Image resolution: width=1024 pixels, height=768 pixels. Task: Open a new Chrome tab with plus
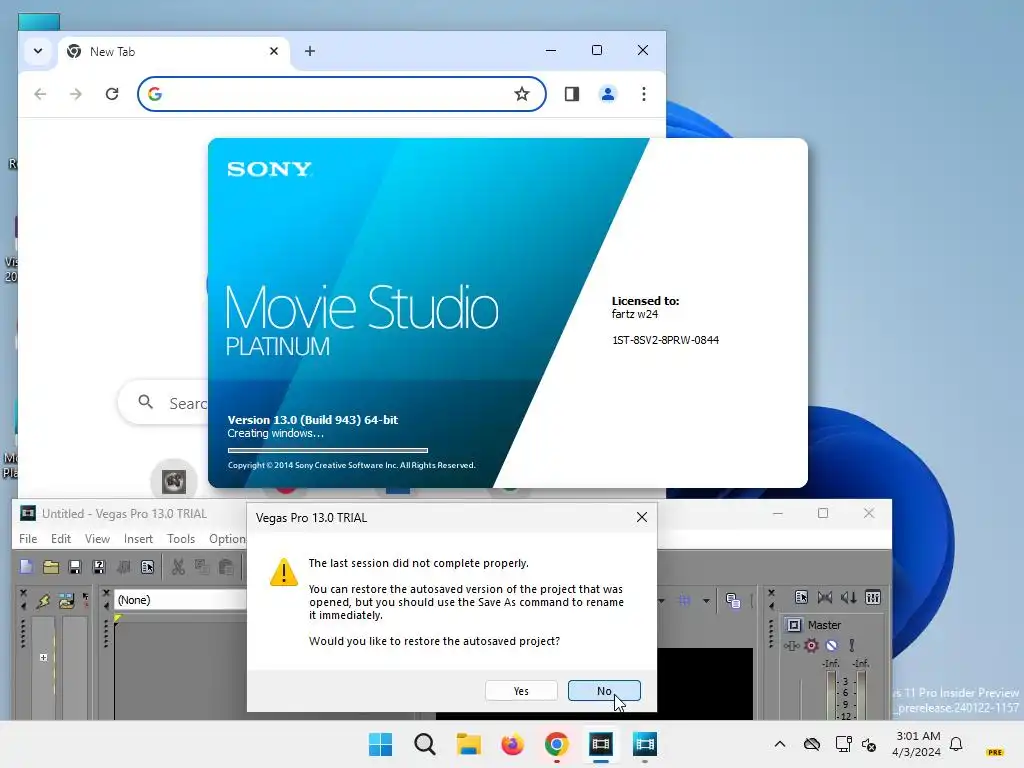310,51
